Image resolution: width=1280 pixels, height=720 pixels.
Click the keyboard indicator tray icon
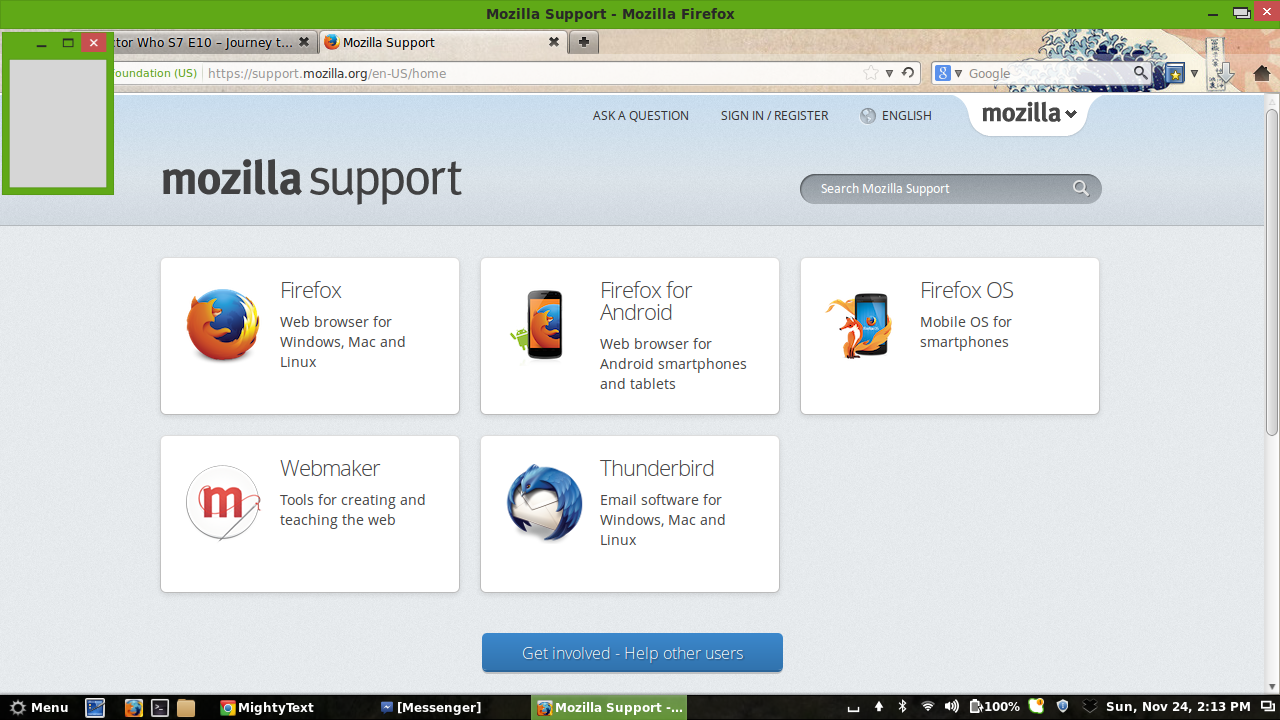click(x=853, y=708)
